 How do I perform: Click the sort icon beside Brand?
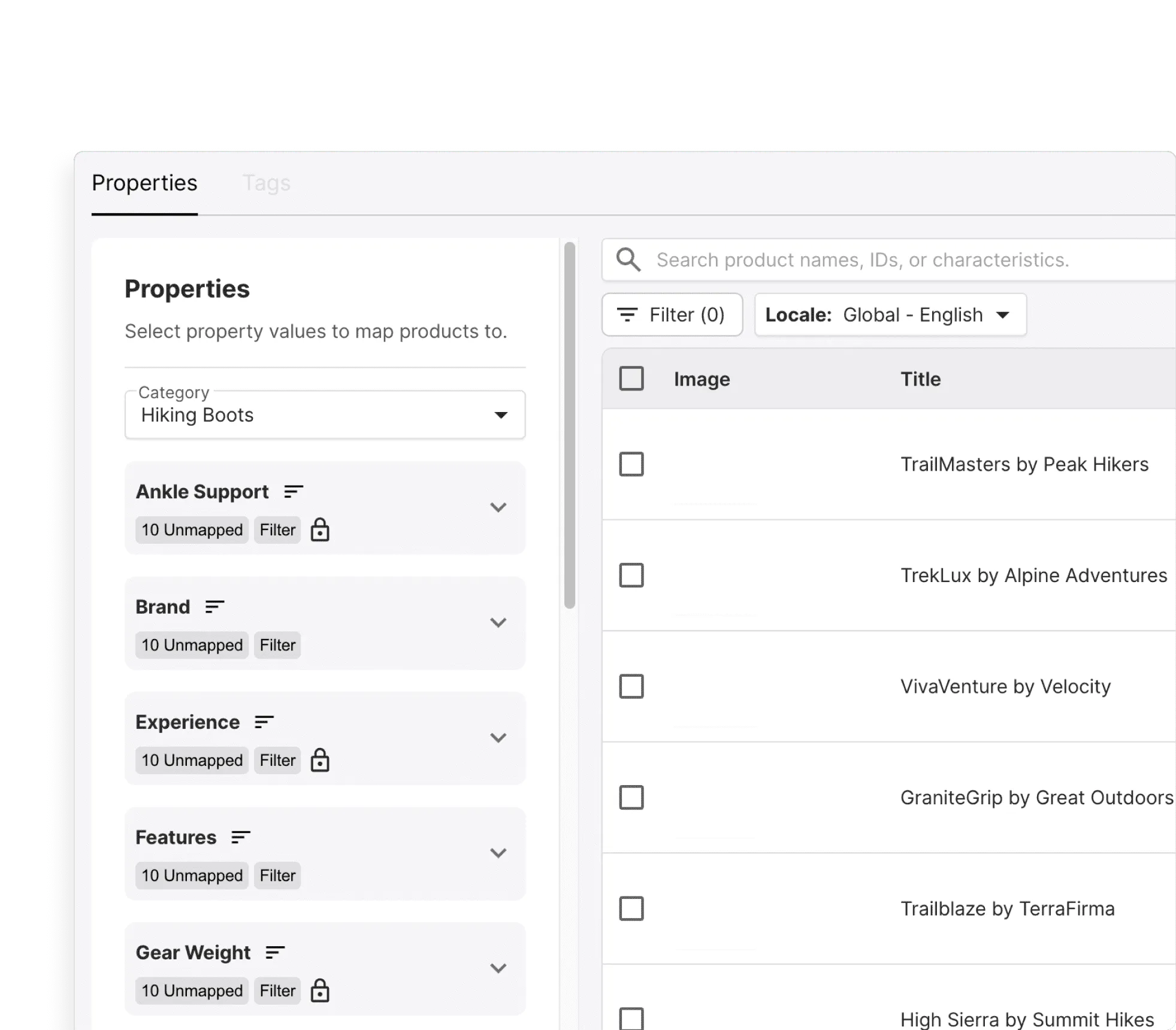[214, 607]
